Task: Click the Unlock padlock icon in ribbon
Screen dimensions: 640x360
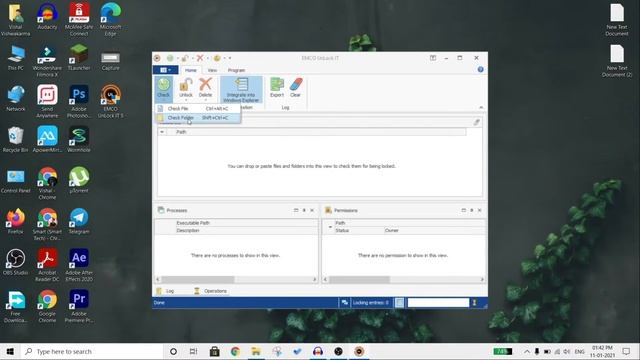Action: tap(186, 85)
